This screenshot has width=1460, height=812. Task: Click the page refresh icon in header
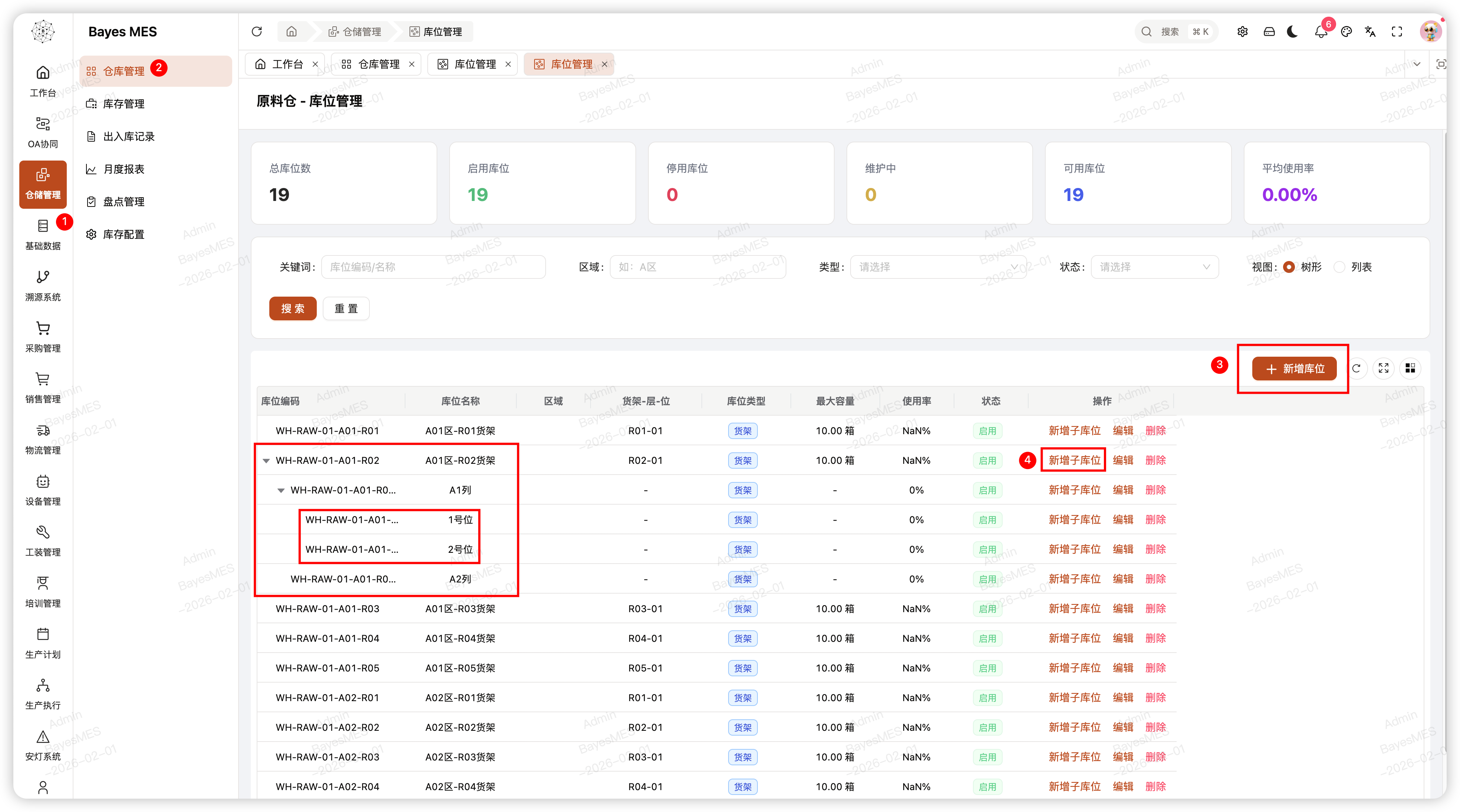click(257, 32)
